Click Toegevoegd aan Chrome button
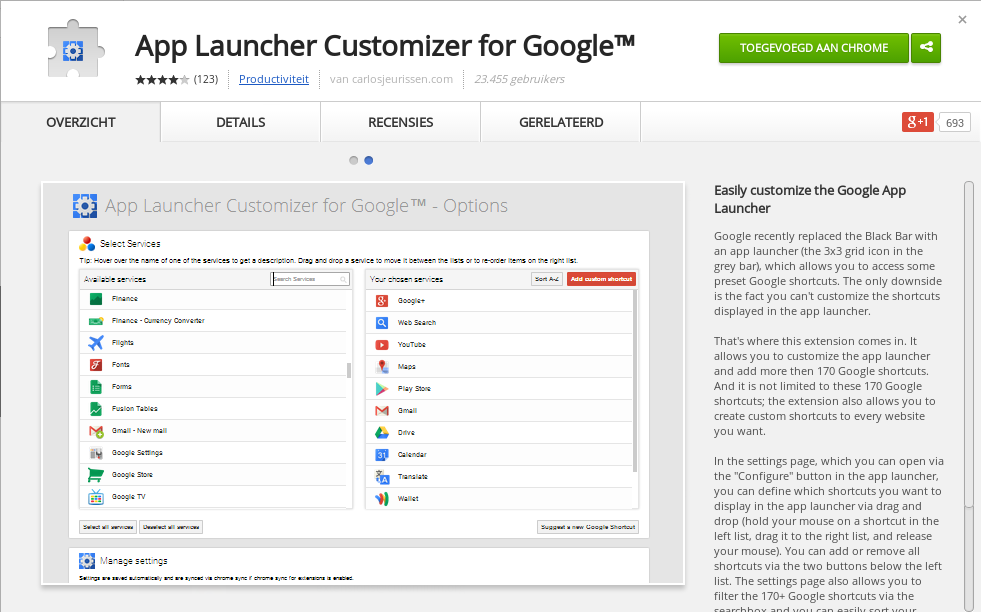Image resolution: width=981 pixels, height=612 pixels. click(x=813, y=48)
